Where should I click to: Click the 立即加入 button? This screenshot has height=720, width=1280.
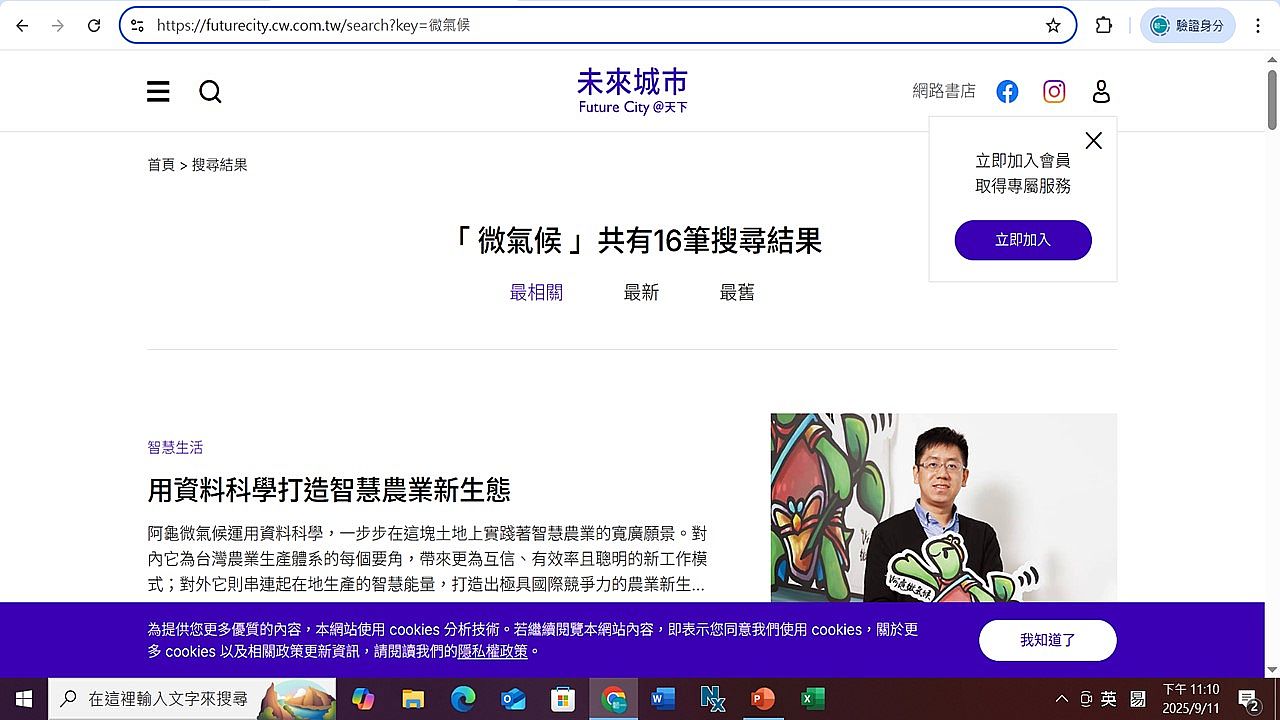[x=1023, y=240]
